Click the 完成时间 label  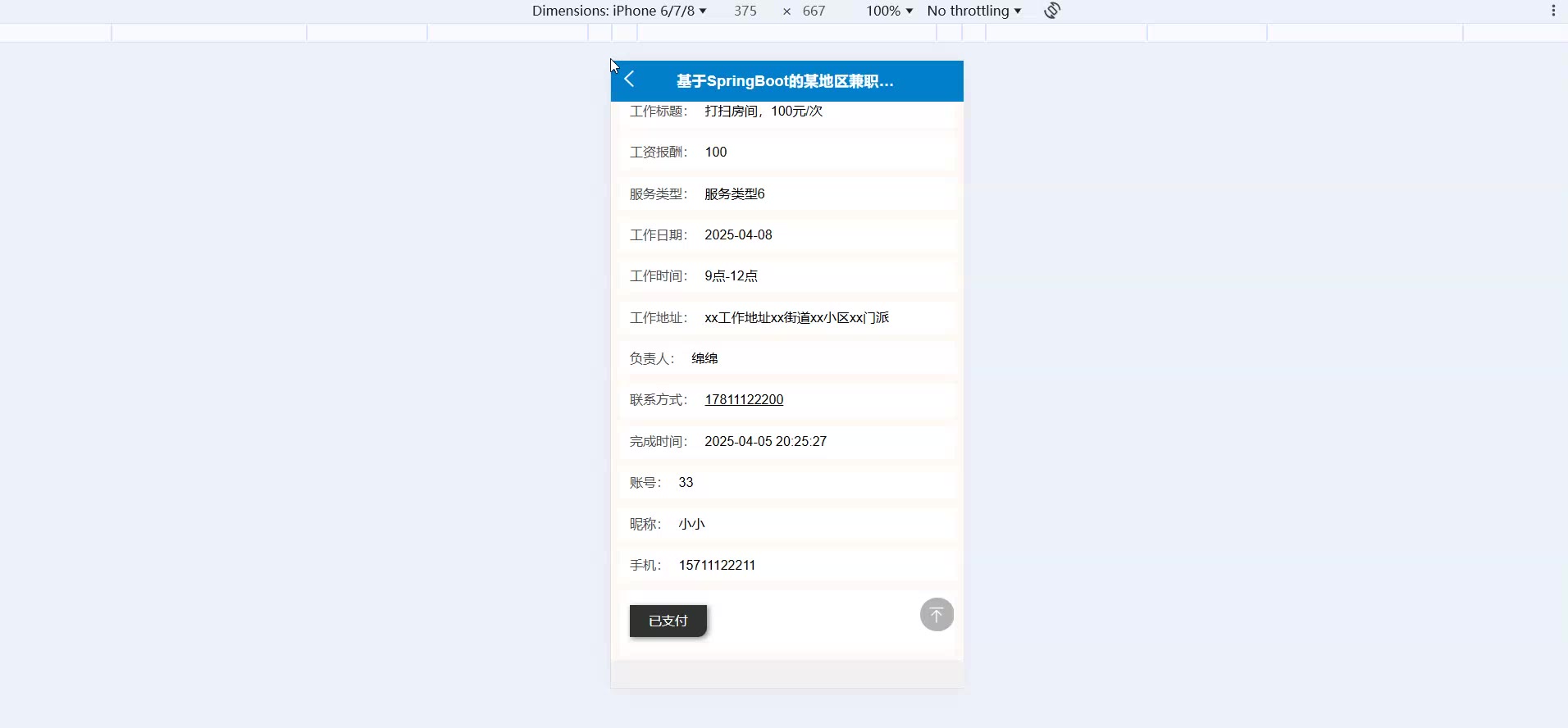pos(659,441)
